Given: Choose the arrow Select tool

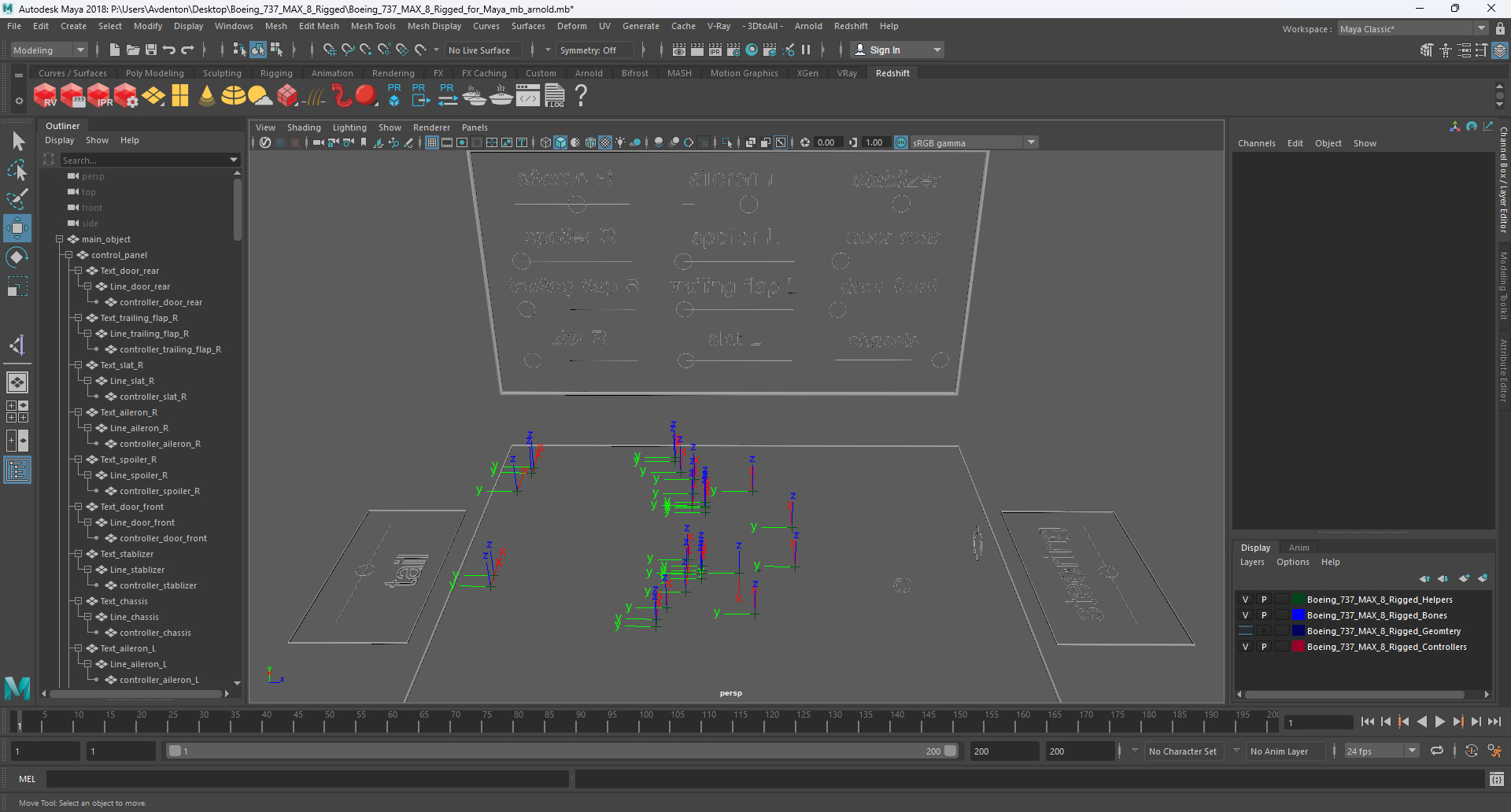Looking at the screenshot, I should (17, 142).
